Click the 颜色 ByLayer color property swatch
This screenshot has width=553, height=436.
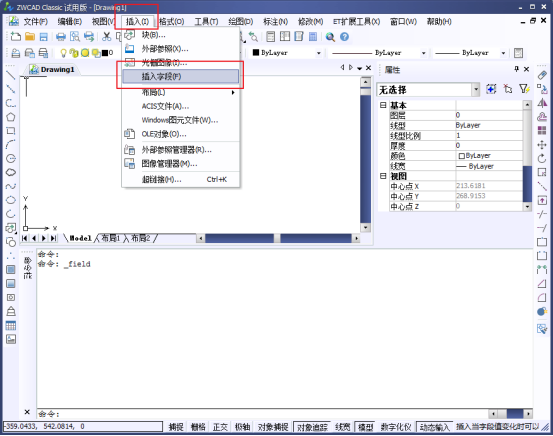coord(461,156)
